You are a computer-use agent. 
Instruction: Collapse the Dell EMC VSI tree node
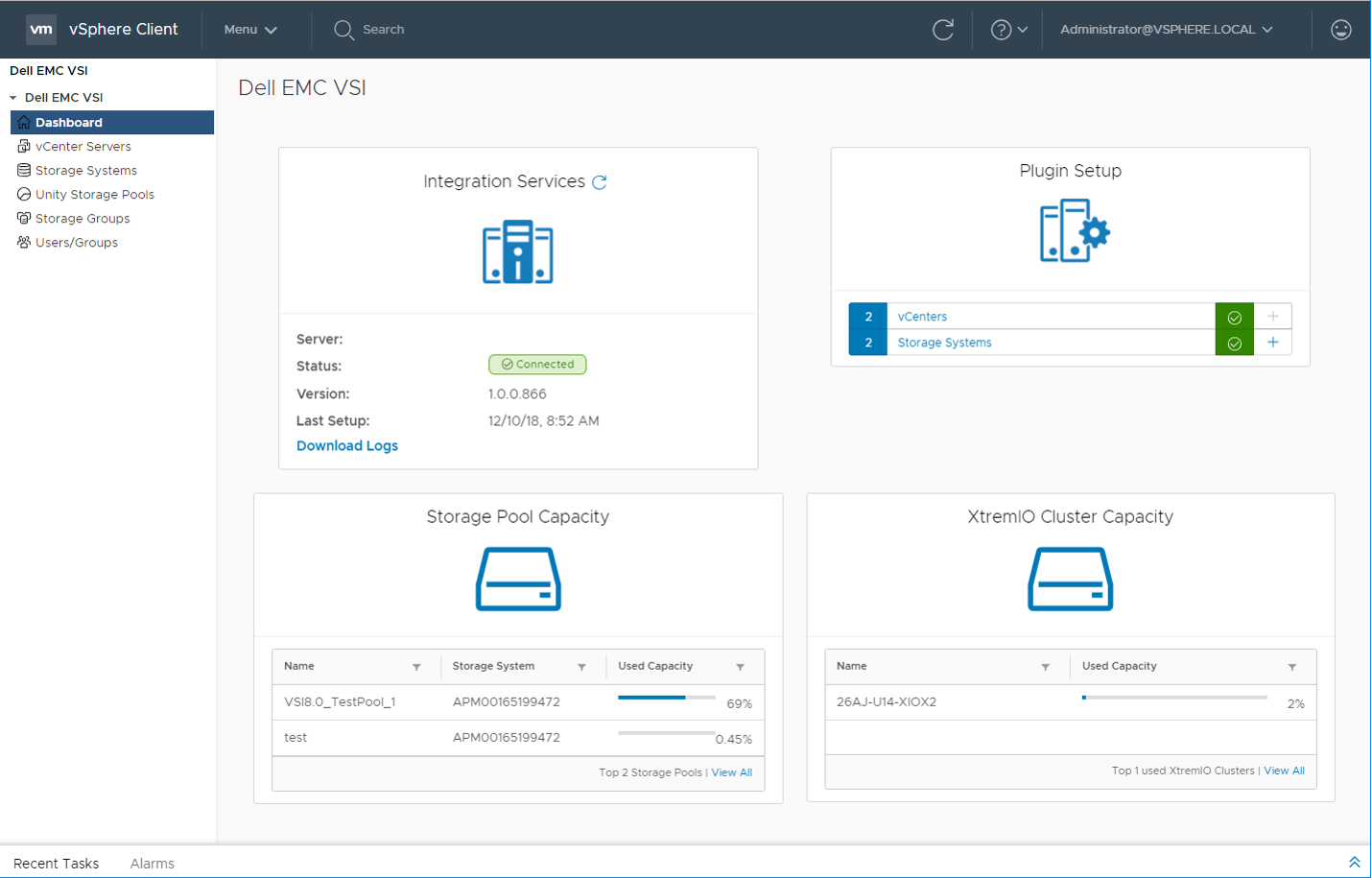13,98
